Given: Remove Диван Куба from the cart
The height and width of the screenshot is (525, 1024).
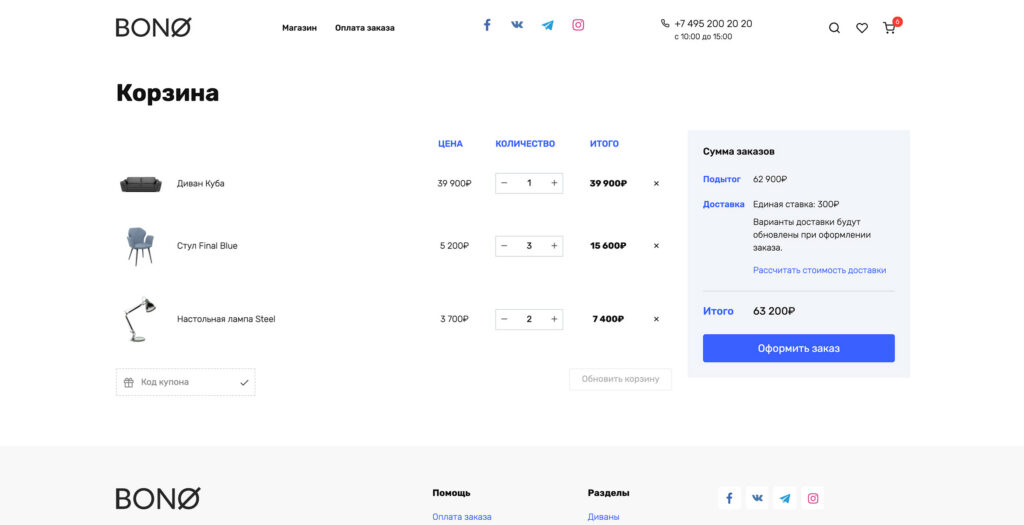Looking at the screenshot, I should [x=656, y=183].
